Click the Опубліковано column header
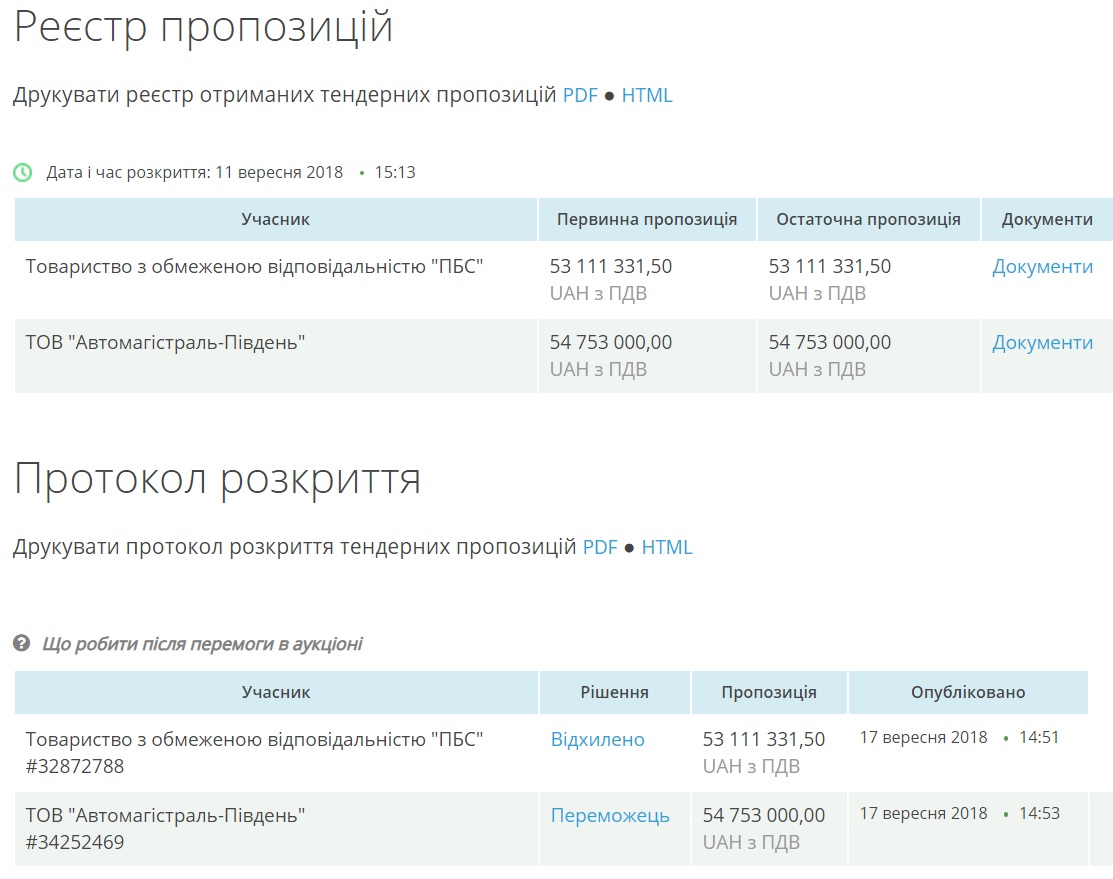 click(x=967, y=692)
